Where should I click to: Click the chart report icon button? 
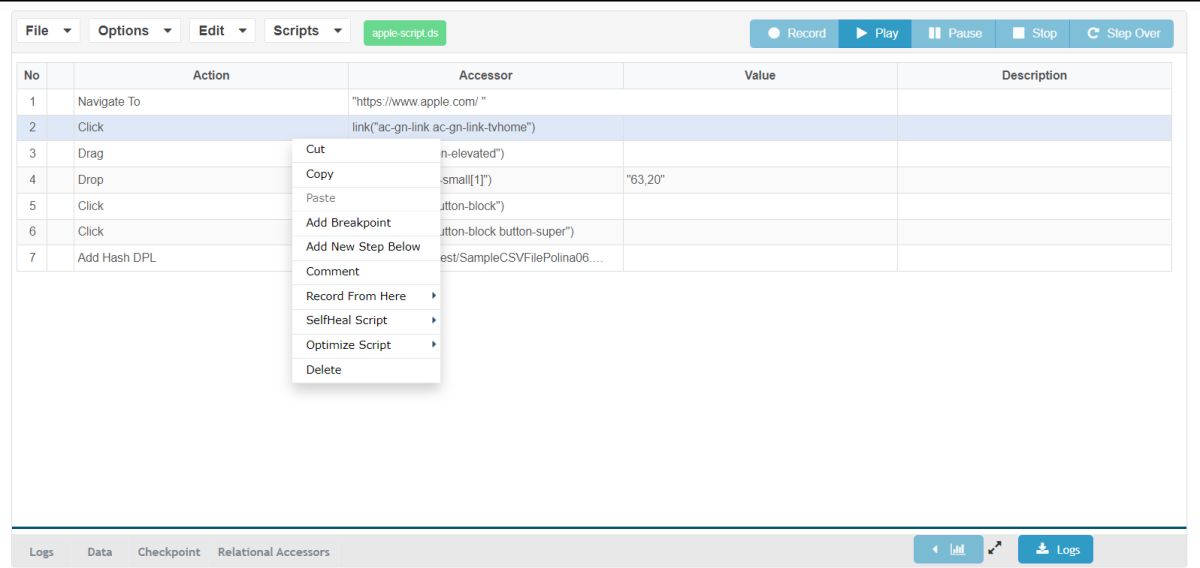948,549
